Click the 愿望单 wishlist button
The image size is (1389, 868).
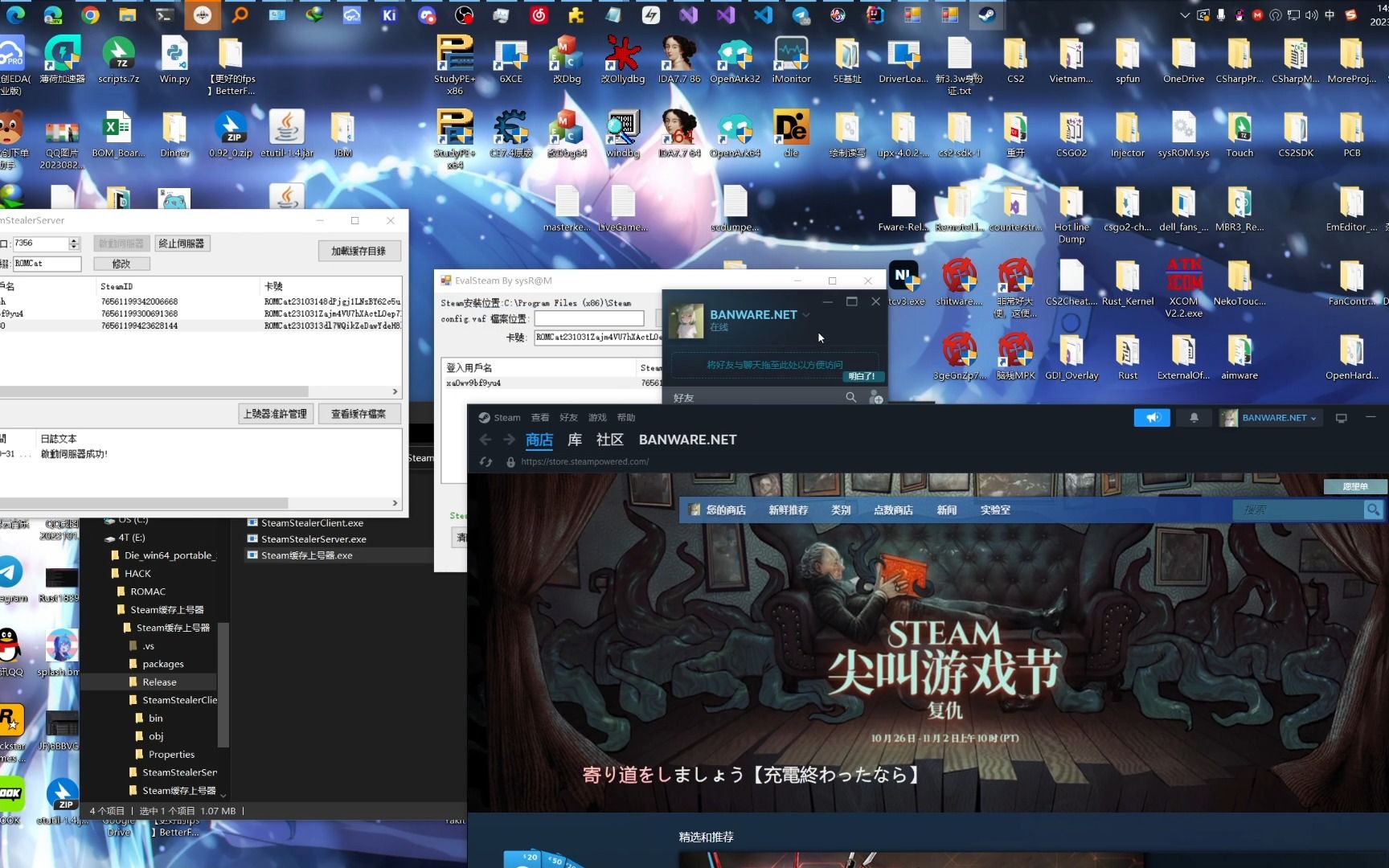click(1355, 486)
